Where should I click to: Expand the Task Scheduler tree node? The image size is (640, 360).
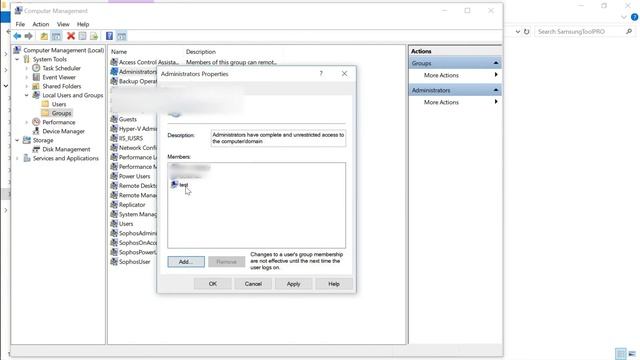tap(27, 68)
